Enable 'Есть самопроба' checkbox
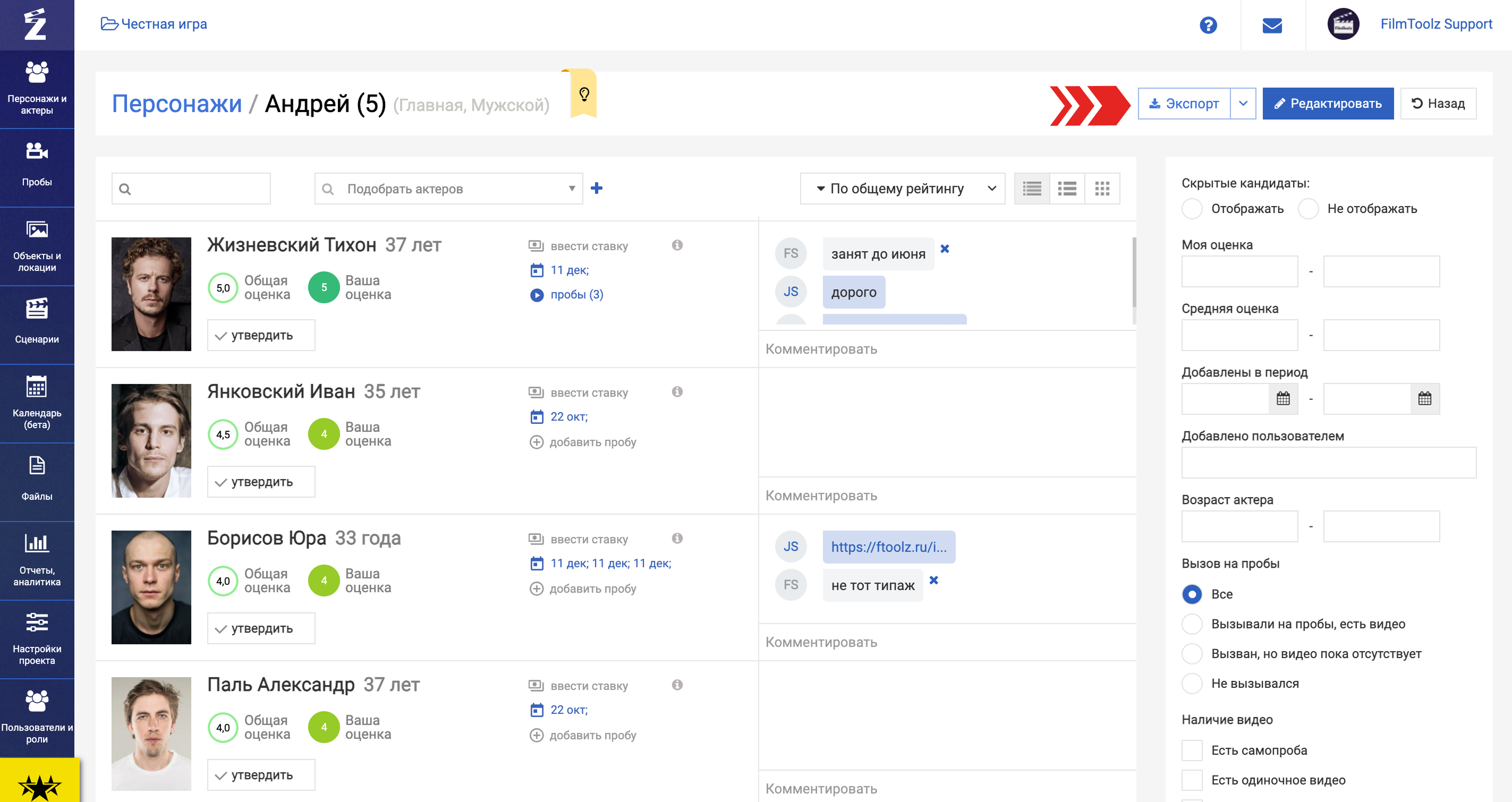The width and height of the screenshot is (1512, 802). 1192,750
